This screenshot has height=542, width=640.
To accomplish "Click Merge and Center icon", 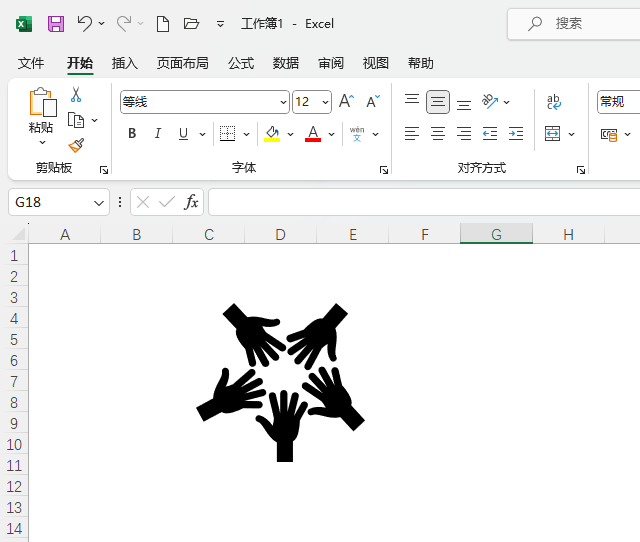I will tap(553, 133).
